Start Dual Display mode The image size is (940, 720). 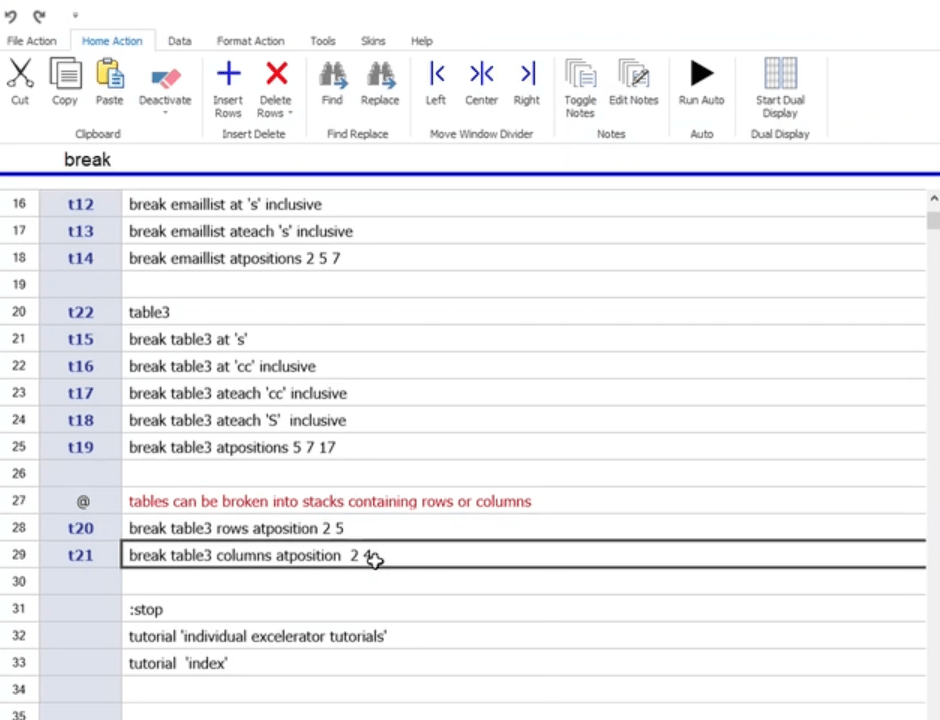pos(780,75)
